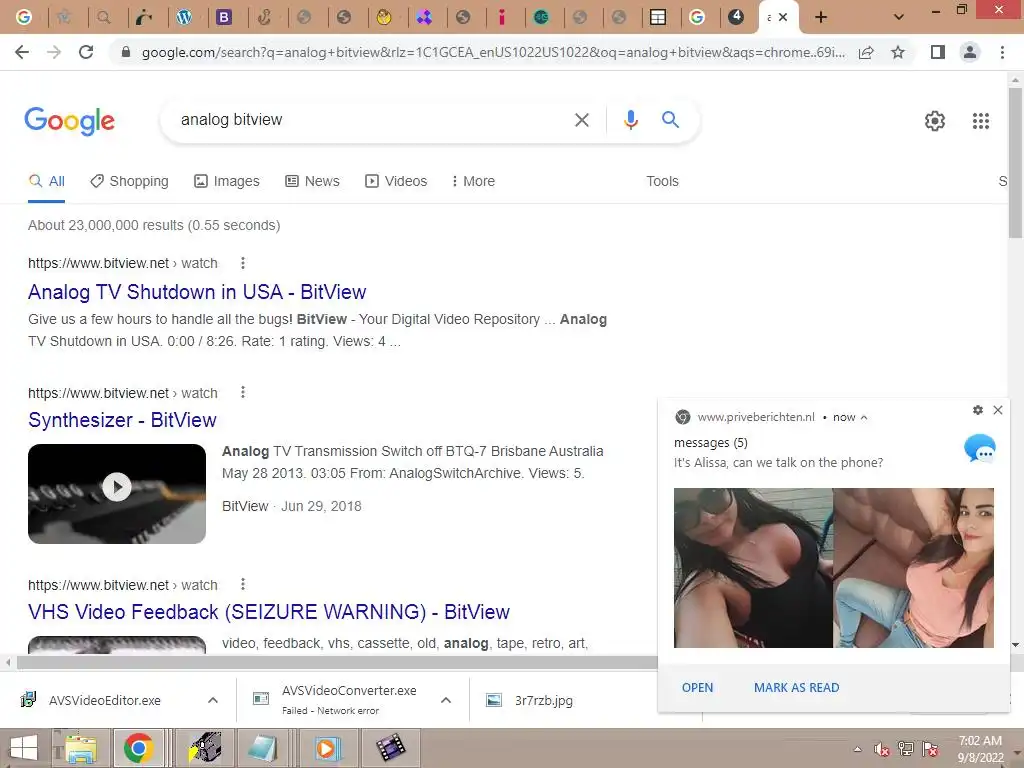1024x768 pixels.
Task: Expand options for AVSVideoEditor.exe download
Action: tap(213, 700)
